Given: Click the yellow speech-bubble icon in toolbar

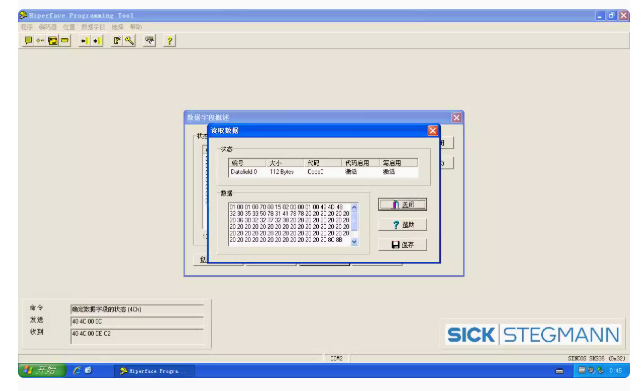Looking at the screenshot, I should click(28, 41).
